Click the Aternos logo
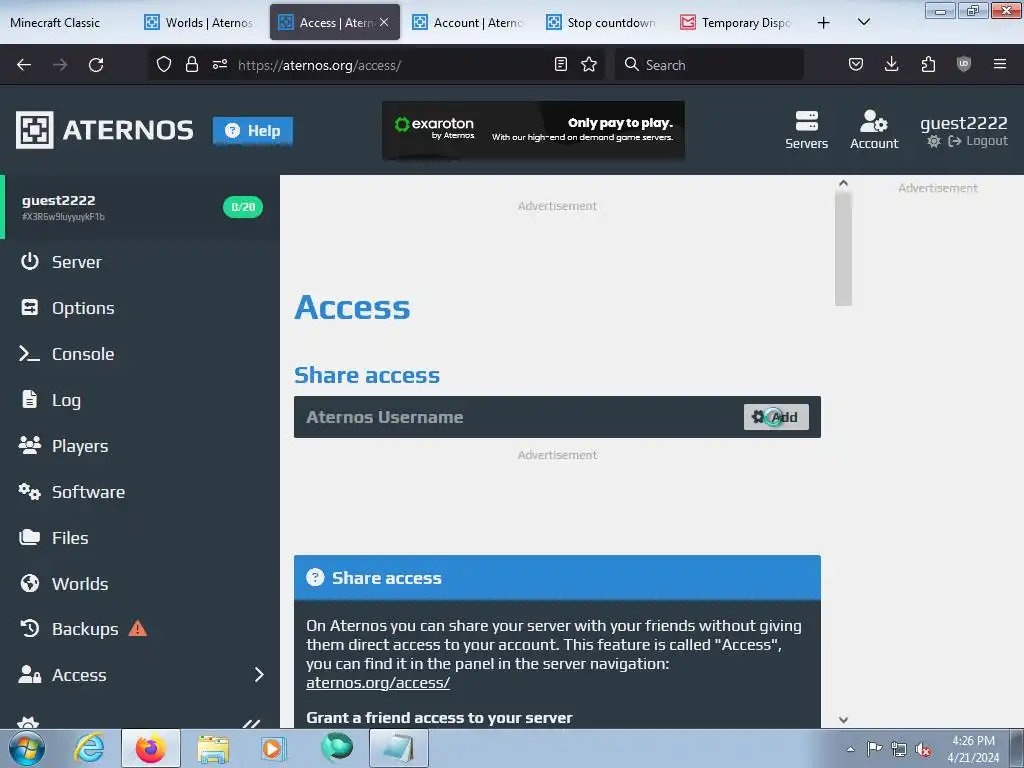 (x=104, y=130)
